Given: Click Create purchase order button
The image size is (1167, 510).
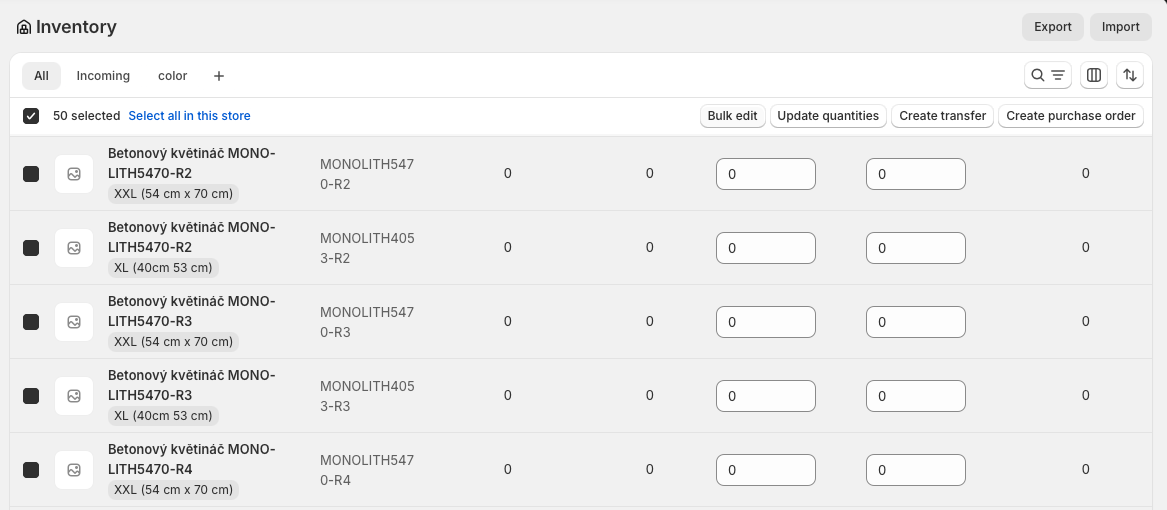Looking at the screenshot, I should pos(1070,116).
